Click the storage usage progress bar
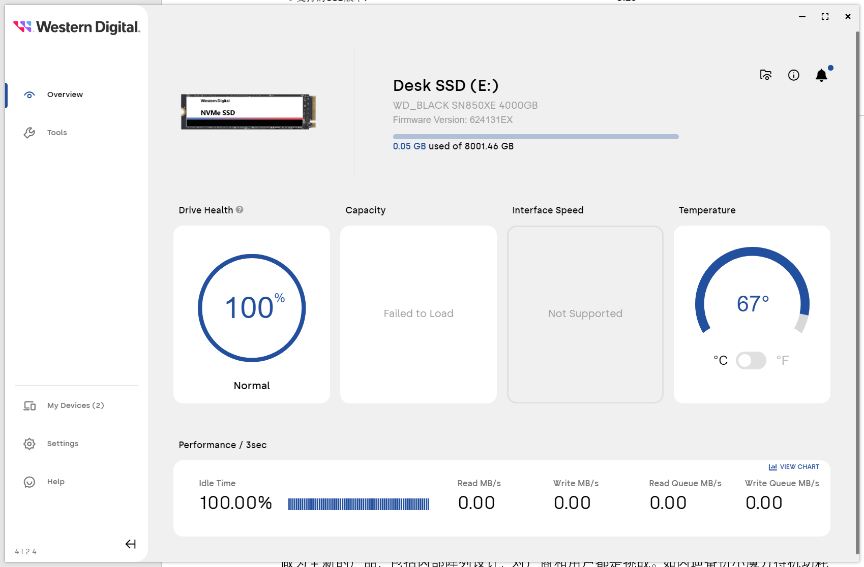The width and height of the screenshot is (864, 567). pyautogui.click(x=536, y=137)
